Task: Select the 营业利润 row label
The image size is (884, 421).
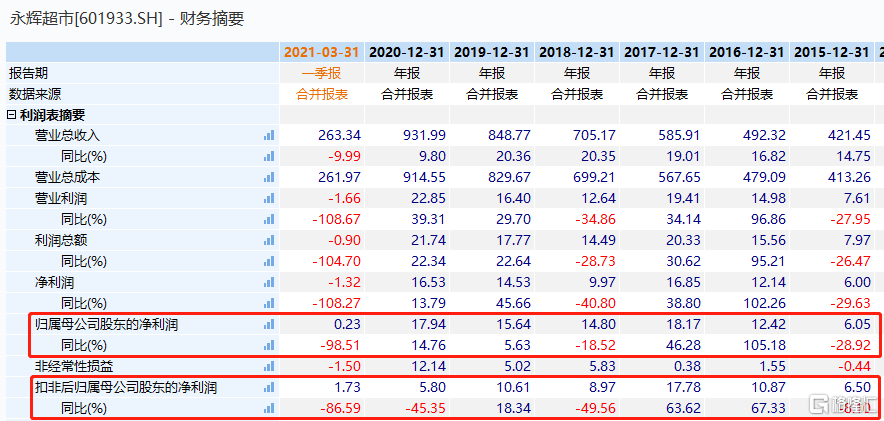Action: (60, 198)
